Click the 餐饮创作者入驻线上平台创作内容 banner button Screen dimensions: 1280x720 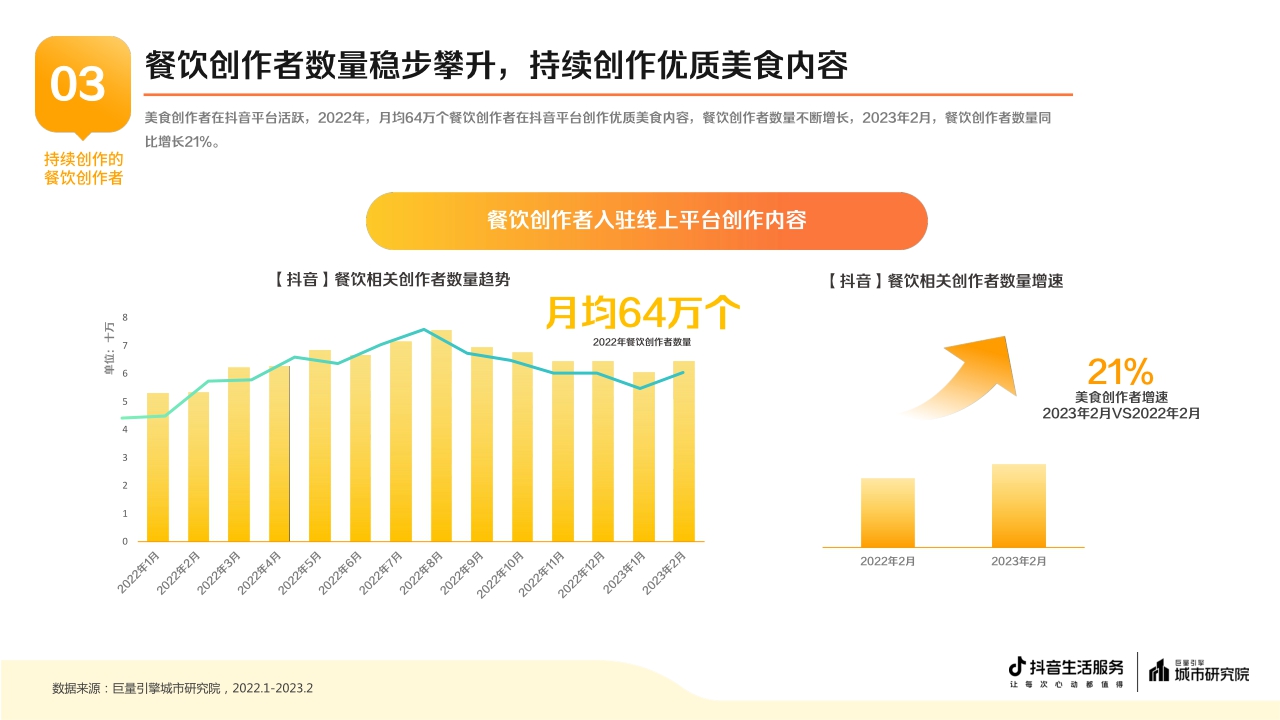click(x=648, y=220)
